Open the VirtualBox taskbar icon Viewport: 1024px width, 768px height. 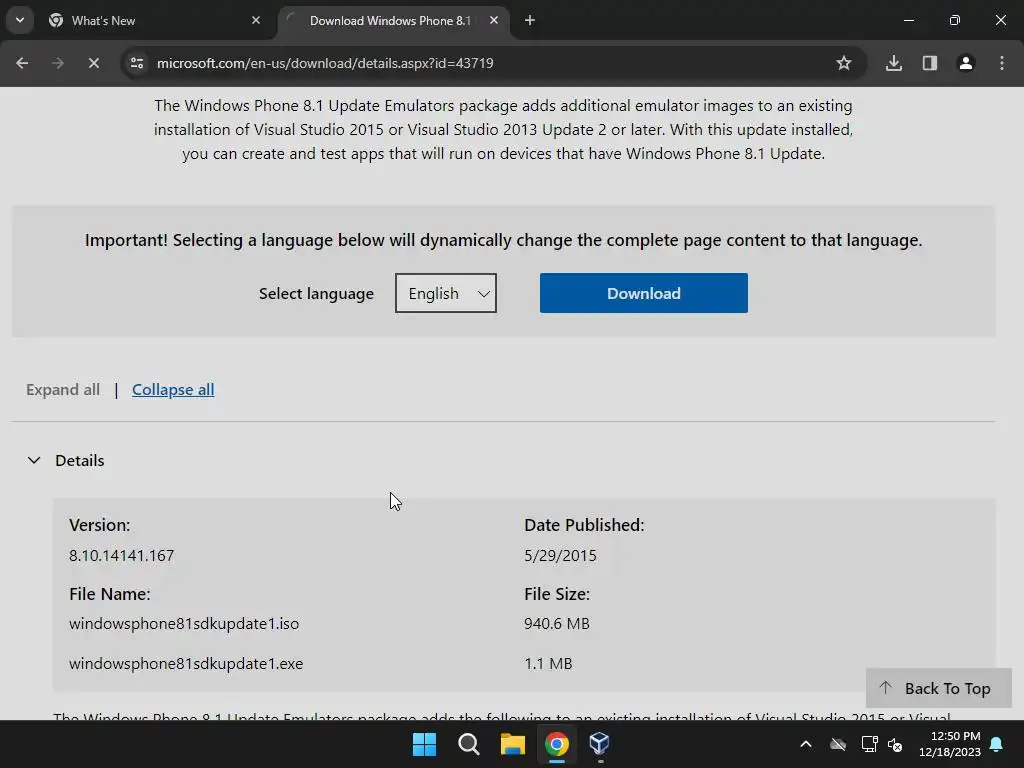[600, 744]
